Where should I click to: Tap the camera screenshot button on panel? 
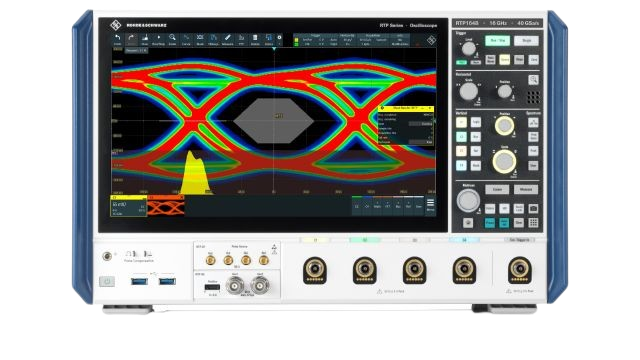[x=533, y=209]
